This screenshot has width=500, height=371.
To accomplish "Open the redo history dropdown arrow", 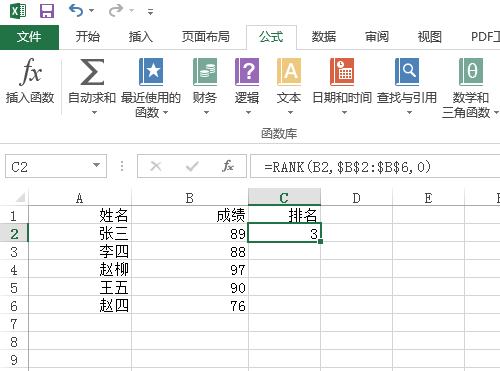I will click(132, 11).
